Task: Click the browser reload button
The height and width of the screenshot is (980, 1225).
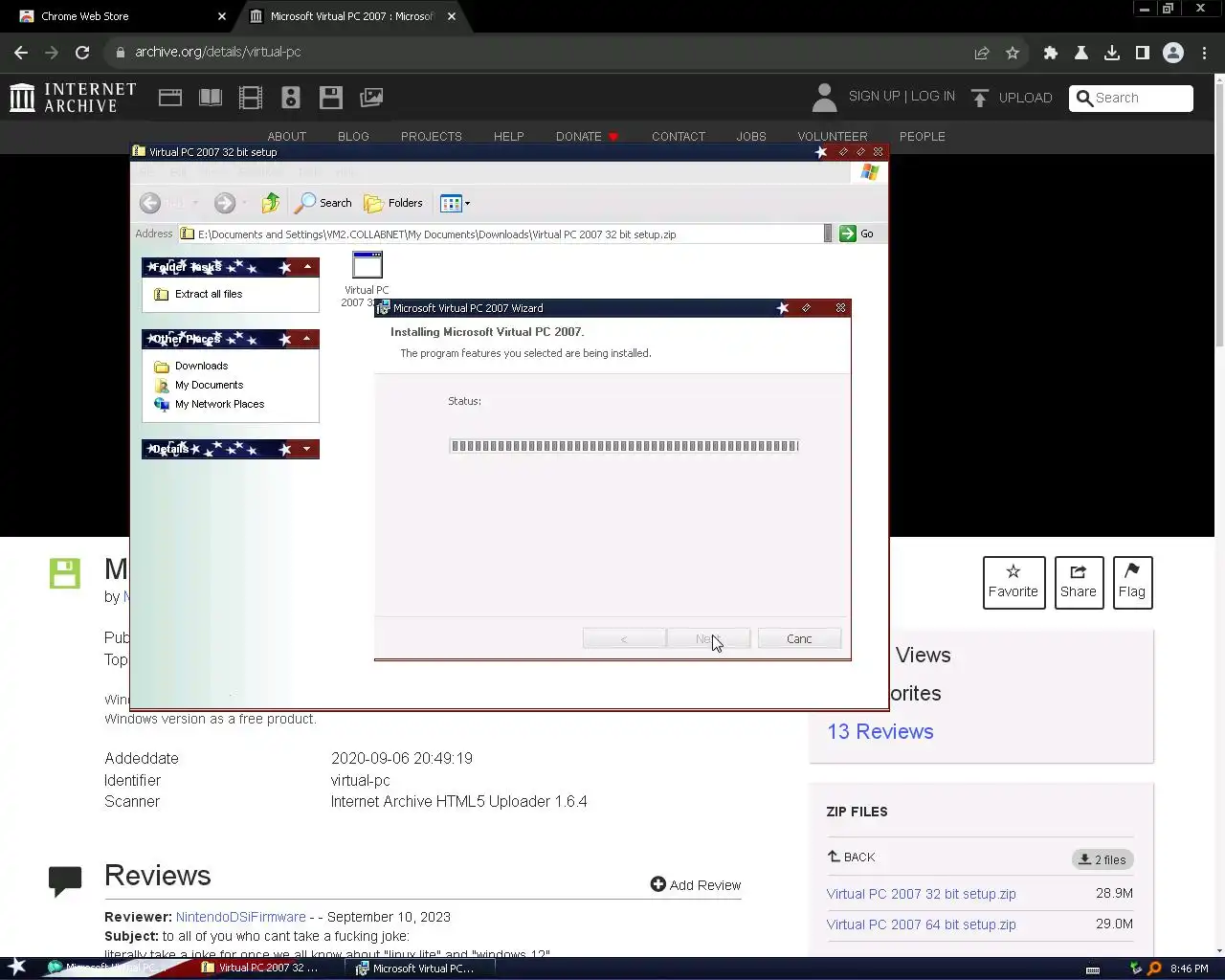Action: coord(82,53)
